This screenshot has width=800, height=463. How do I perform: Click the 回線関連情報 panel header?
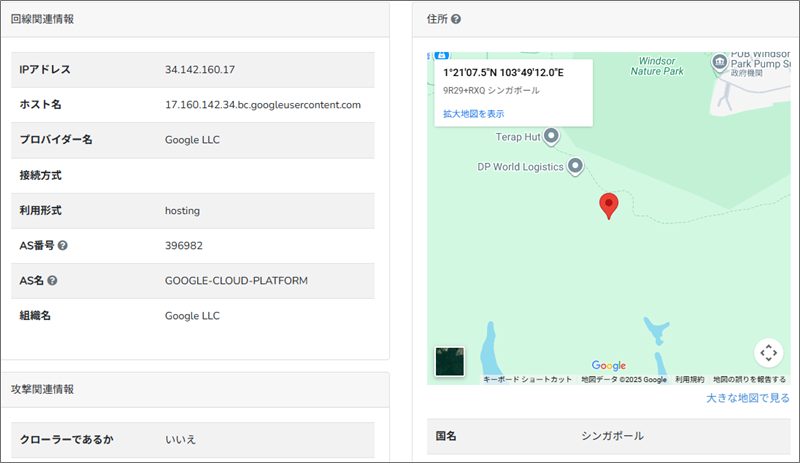click(x=42, y=19)
